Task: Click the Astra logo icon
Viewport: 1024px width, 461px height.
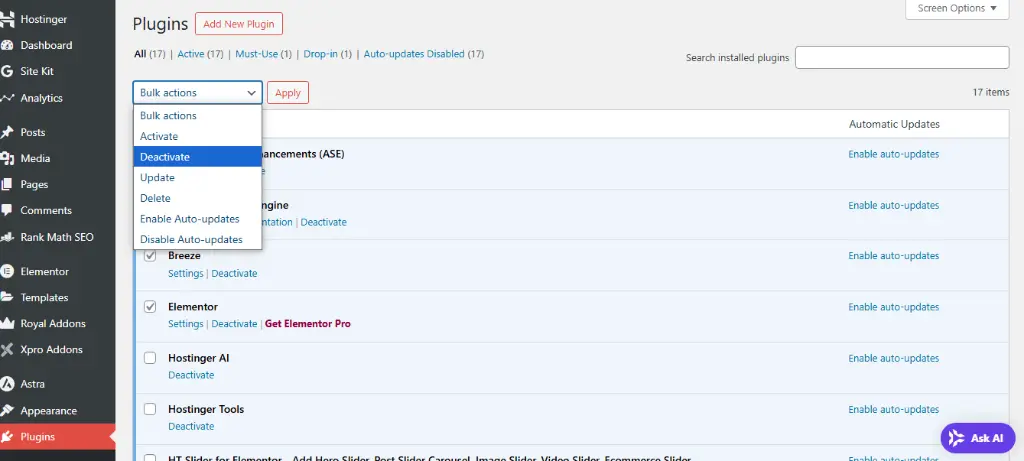Action: [7, 384]
